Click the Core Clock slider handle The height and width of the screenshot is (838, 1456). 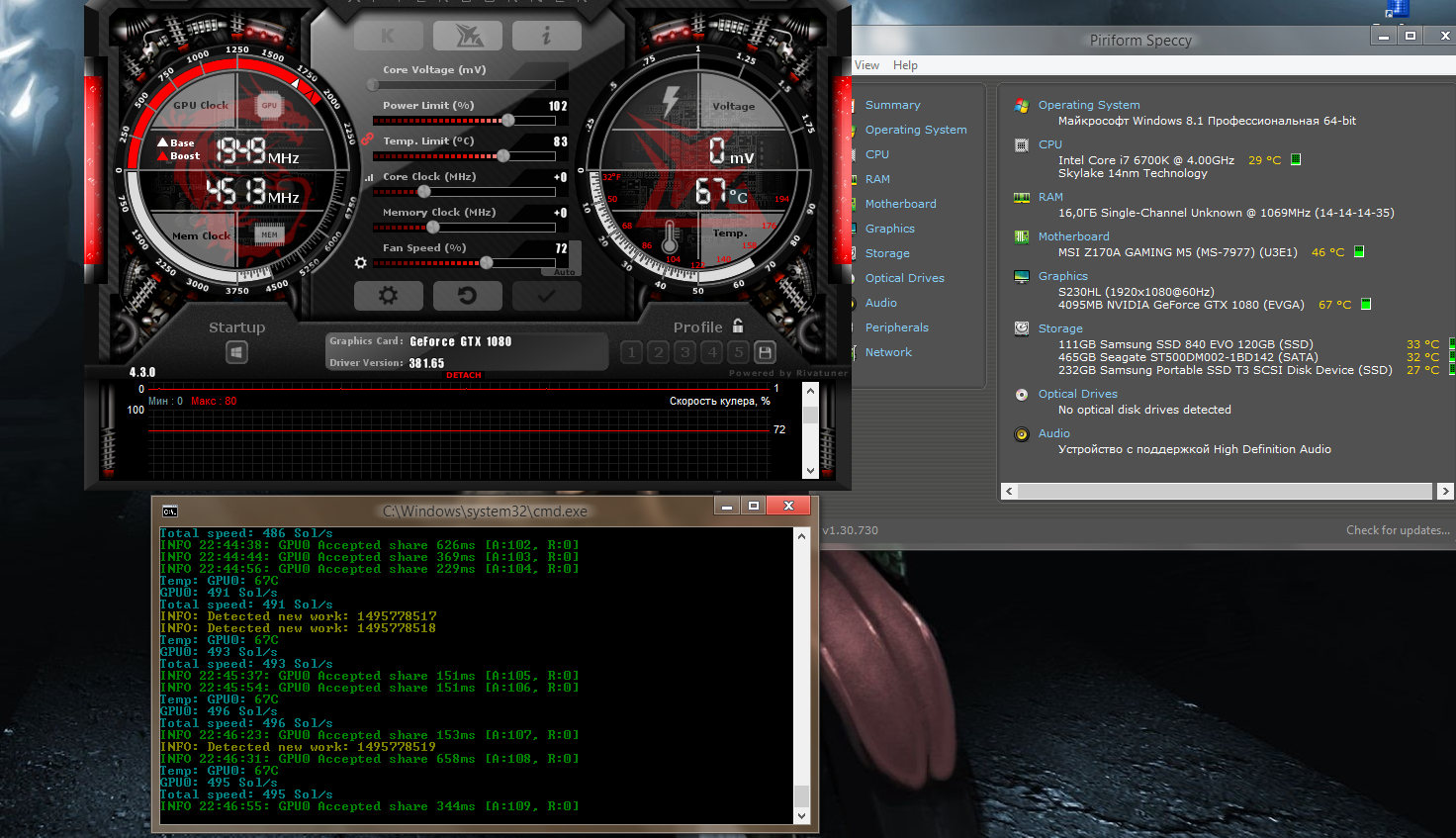point(424,192)
